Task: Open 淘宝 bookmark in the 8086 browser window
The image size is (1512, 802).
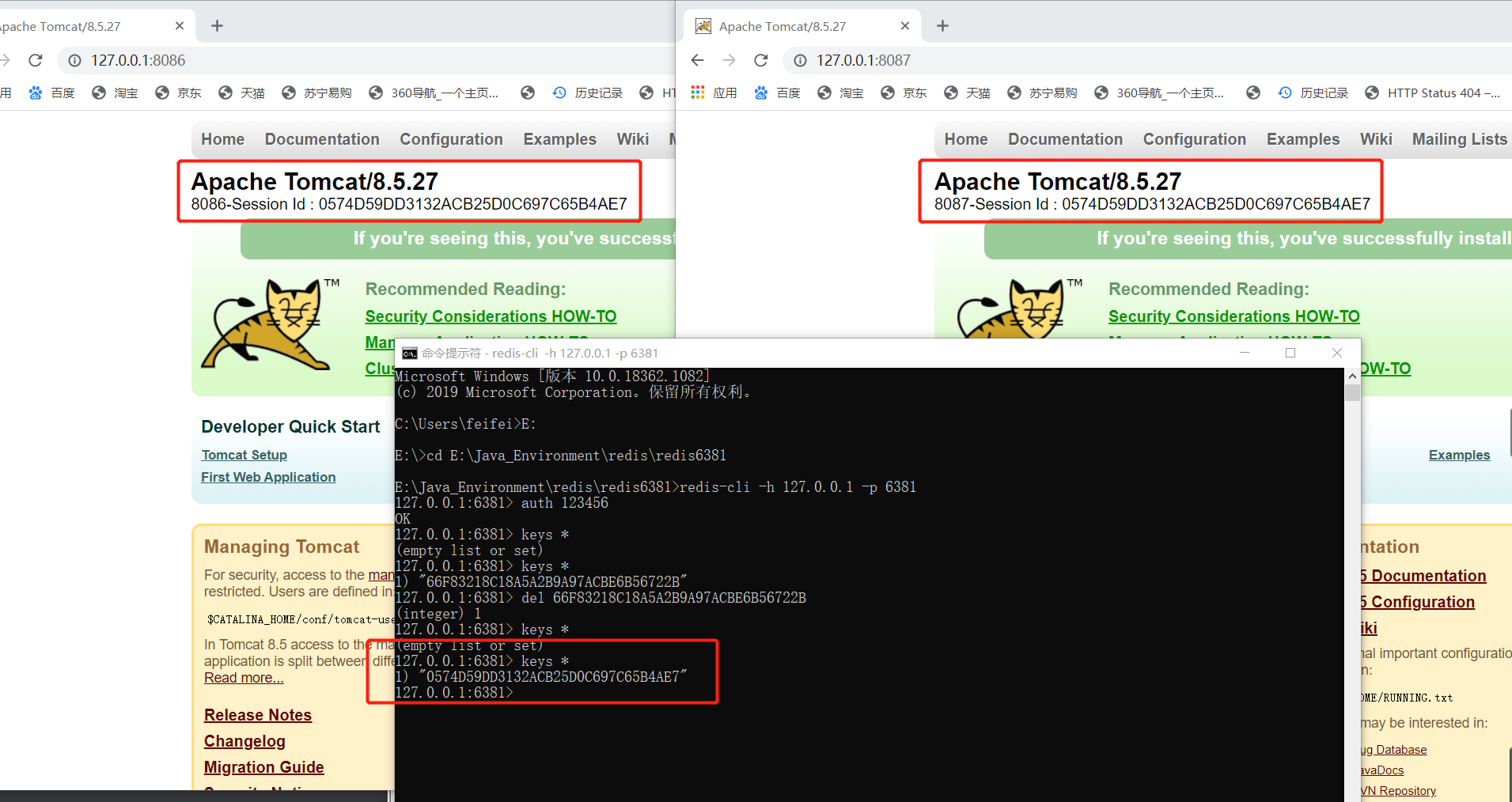Action: coord(115,93)
